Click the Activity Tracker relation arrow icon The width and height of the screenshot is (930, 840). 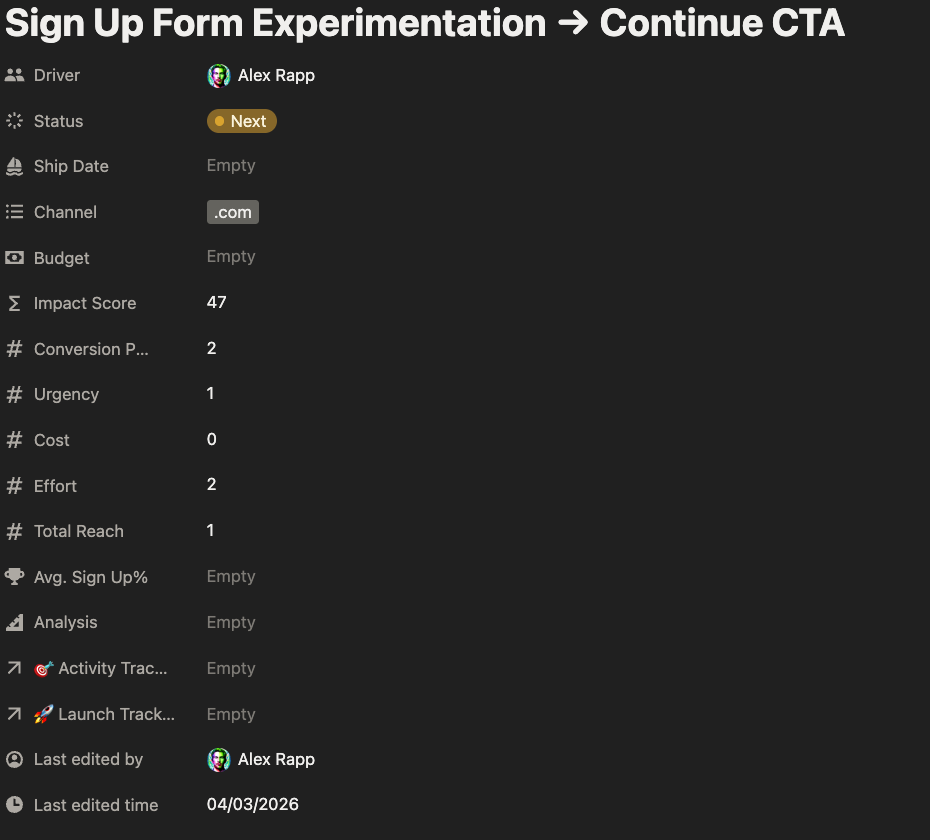click(x=14, y=668)
